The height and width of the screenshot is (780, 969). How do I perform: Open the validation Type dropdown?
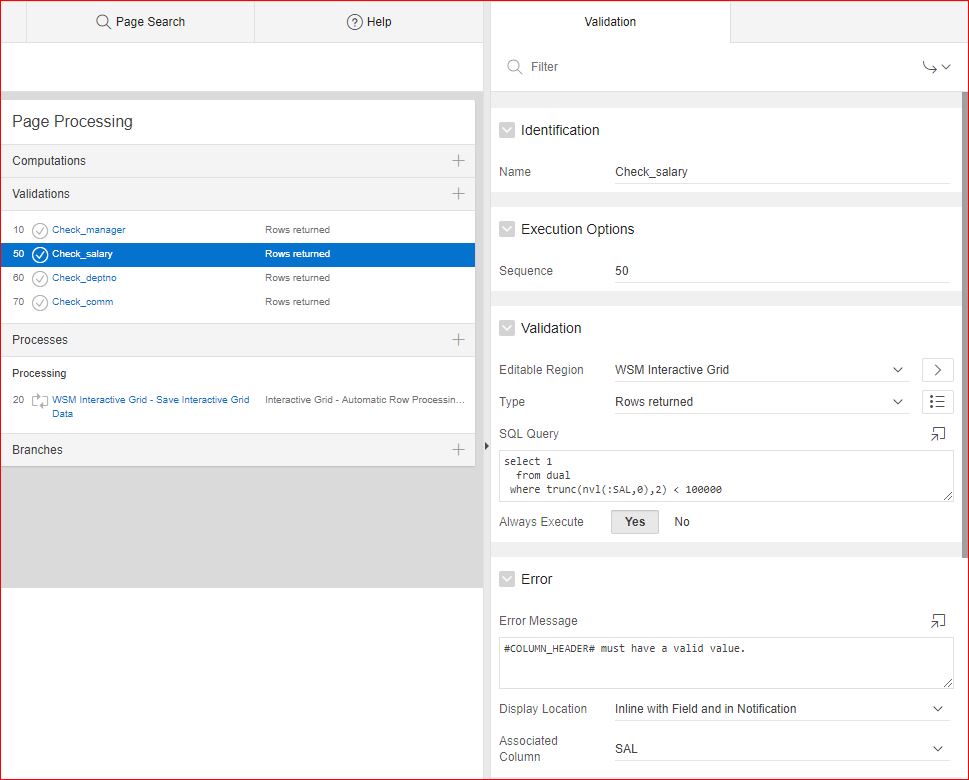[760, 402]
